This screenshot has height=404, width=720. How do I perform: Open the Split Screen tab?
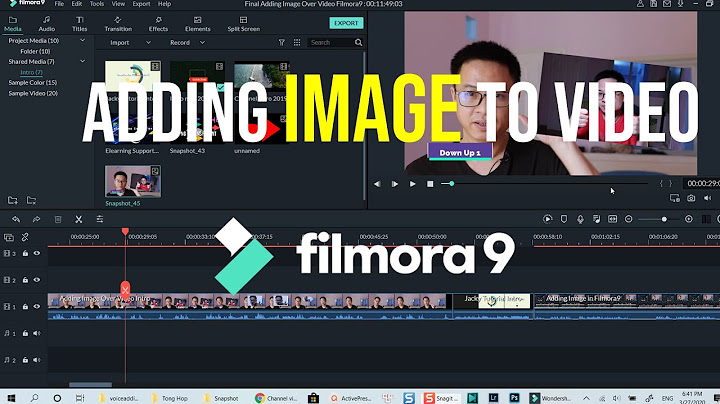(243, 24)
